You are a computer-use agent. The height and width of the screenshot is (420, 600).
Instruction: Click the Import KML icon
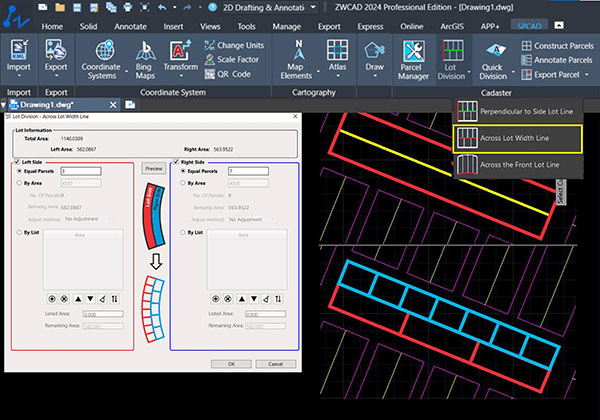[19, 50]
